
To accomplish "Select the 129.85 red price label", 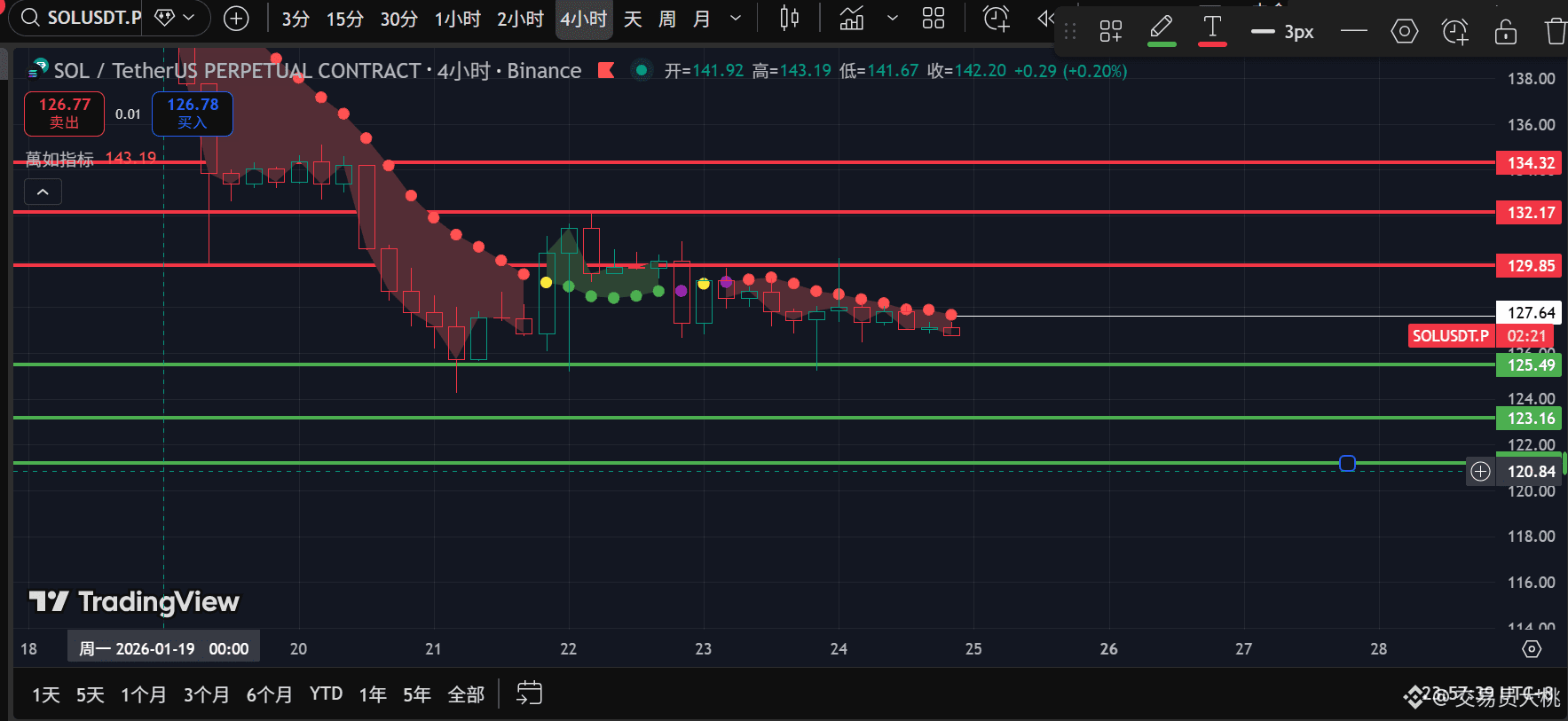I will [1529, 266].
